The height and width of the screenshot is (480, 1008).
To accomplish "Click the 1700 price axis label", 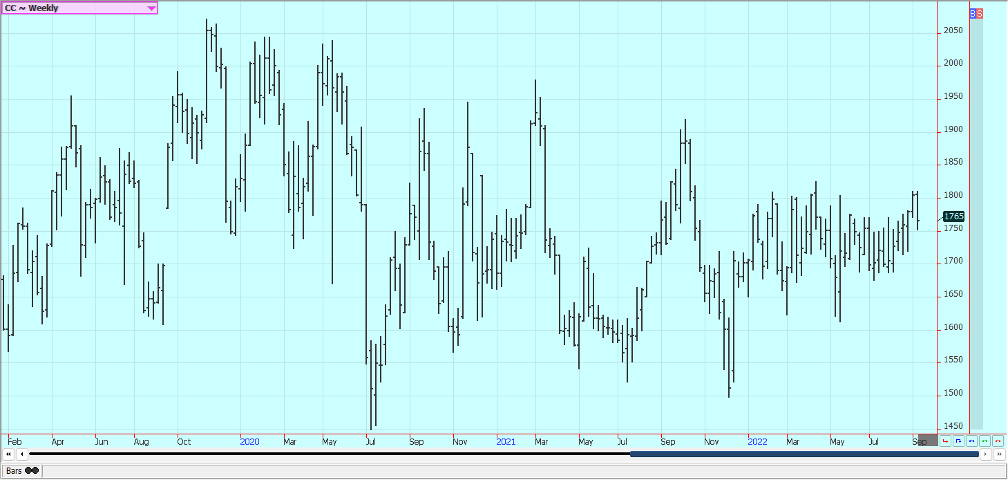I will (953, 262).
